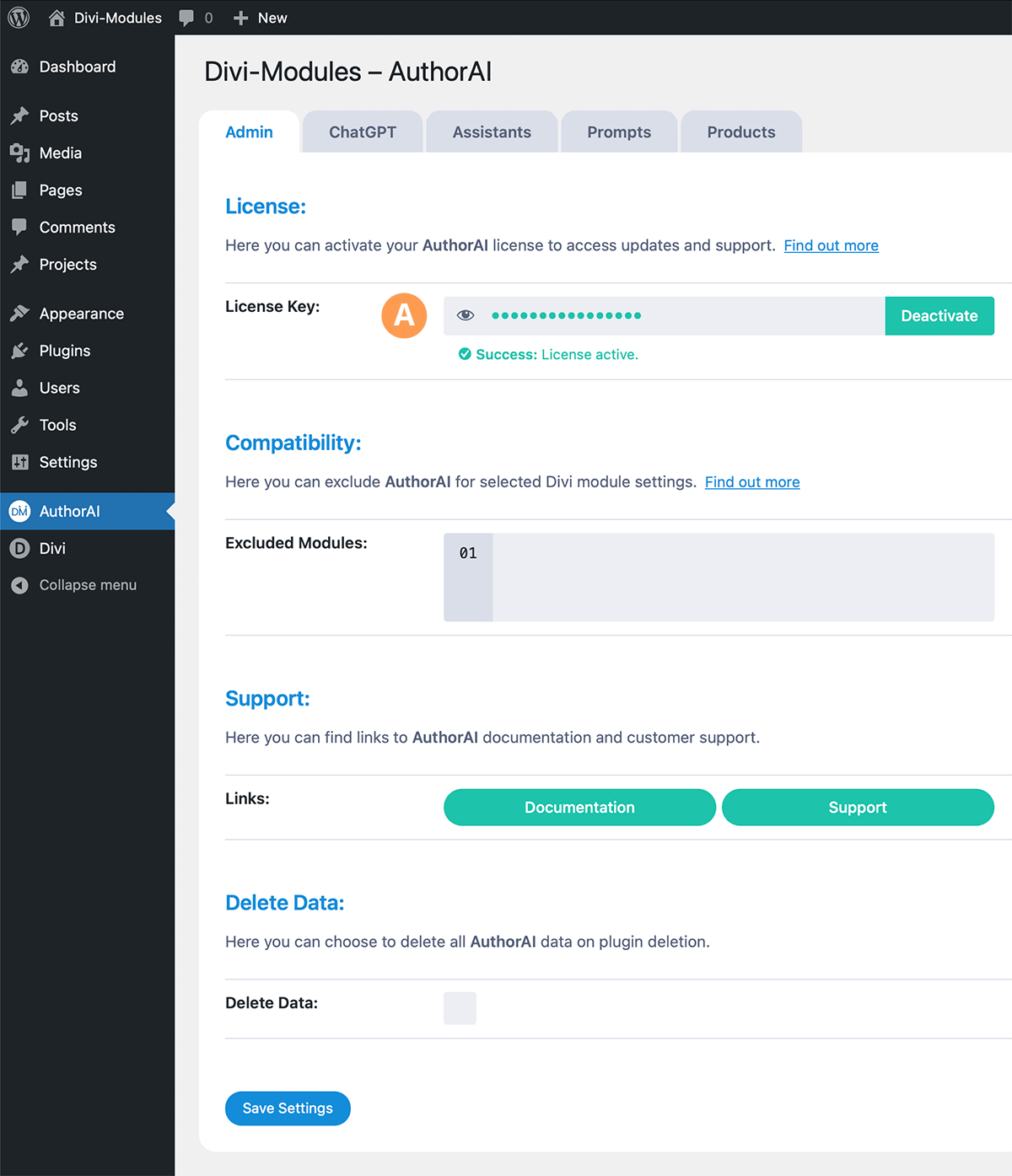Click the Dashboard gauge icon
This screenshot has width=1012, height=1176.
tap(20, 67)
